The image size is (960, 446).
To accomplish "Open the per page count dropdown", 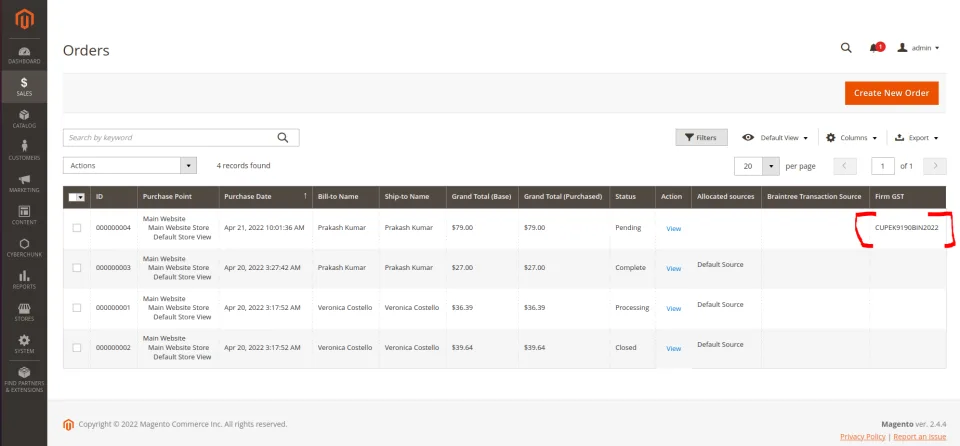I will pos(771,165).
